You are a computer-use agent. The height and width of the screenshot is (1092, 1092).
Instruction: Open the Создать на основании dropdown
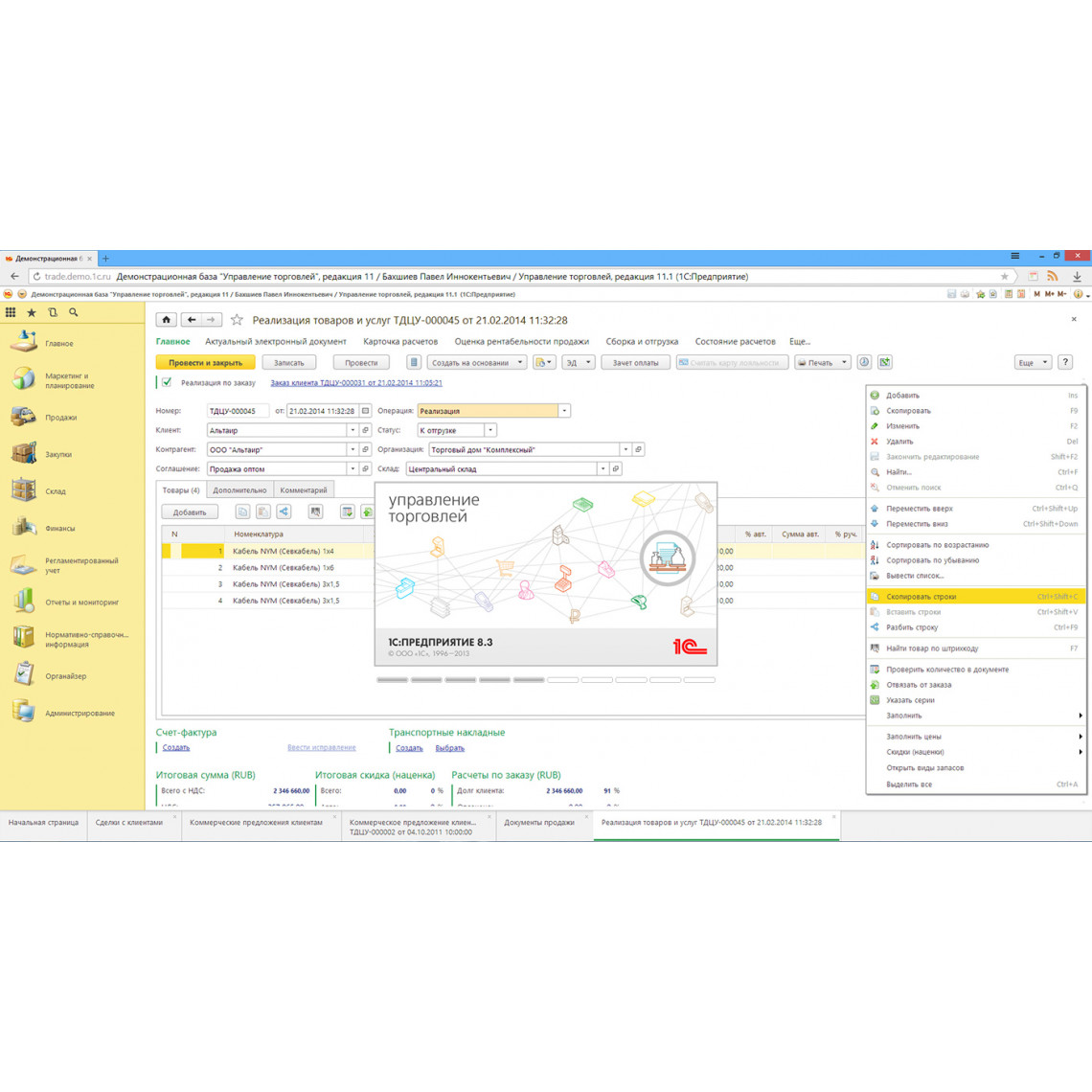[x=476, y=362]
